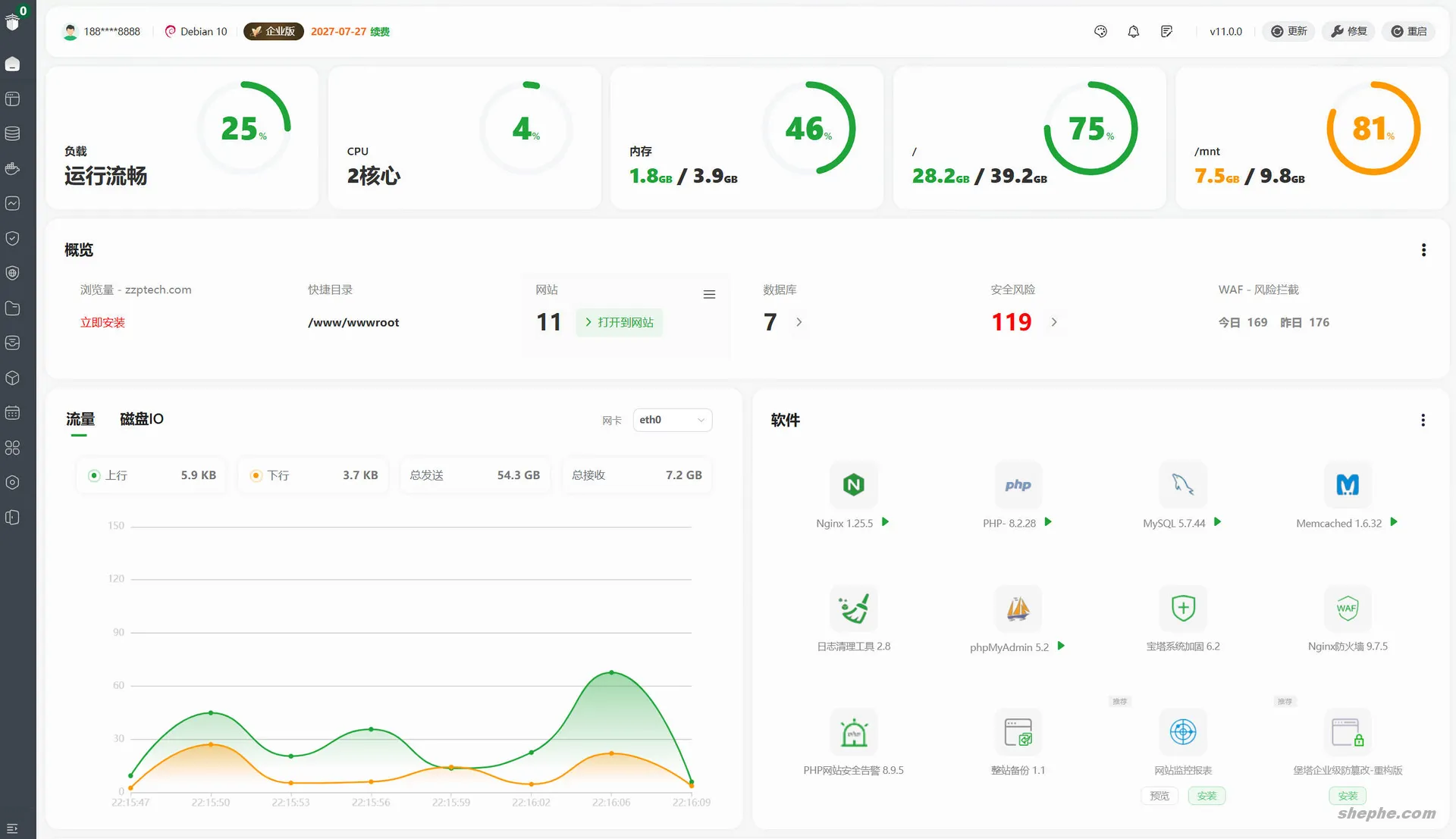Screen dimensions: 1456x839
Task: Click the notification bell icon
Action: coord(1133,31)
